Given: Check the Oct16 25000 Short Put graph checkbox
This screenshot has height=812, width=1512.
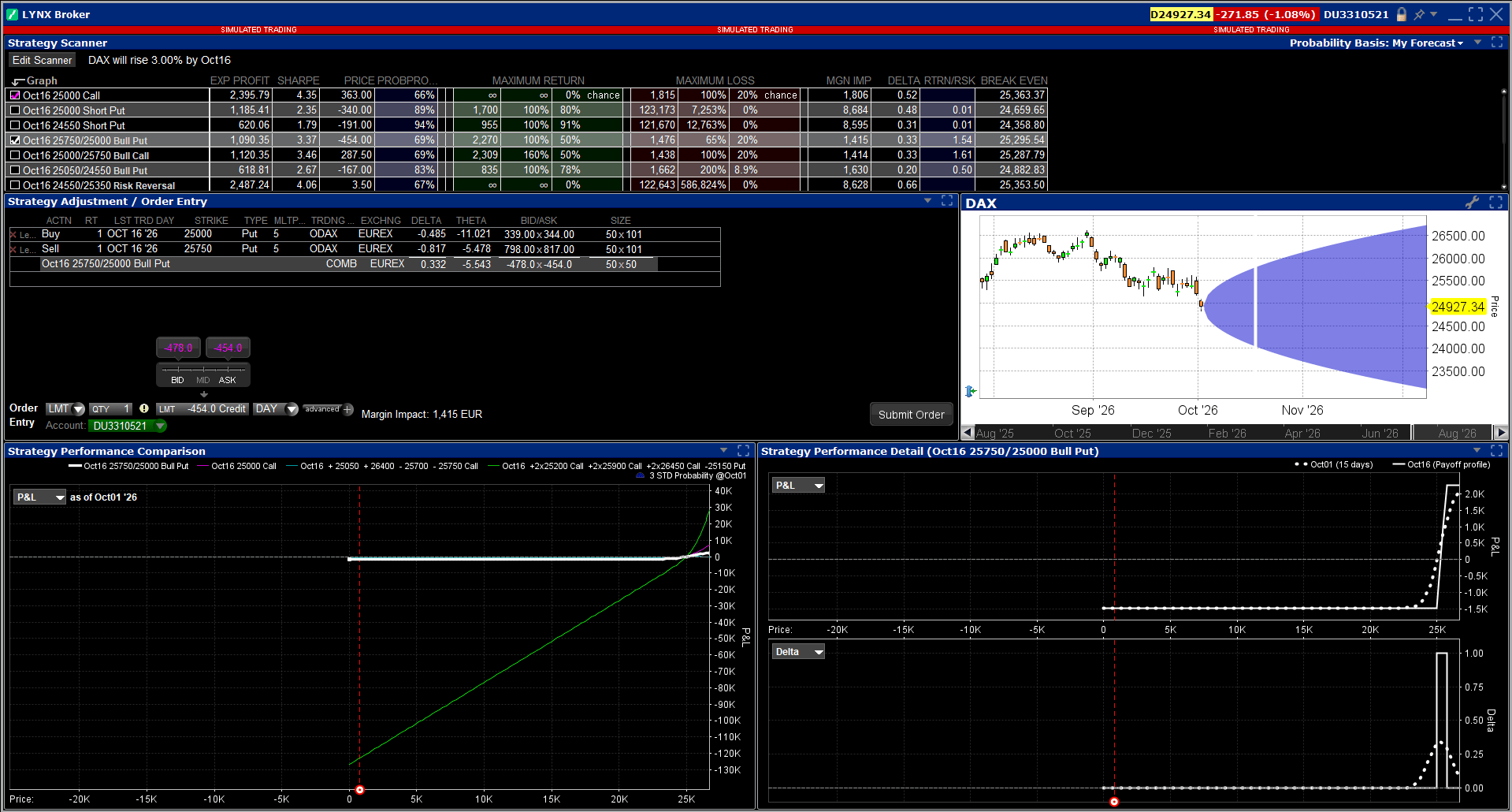Looking at the screenshot, I should 15,110.
